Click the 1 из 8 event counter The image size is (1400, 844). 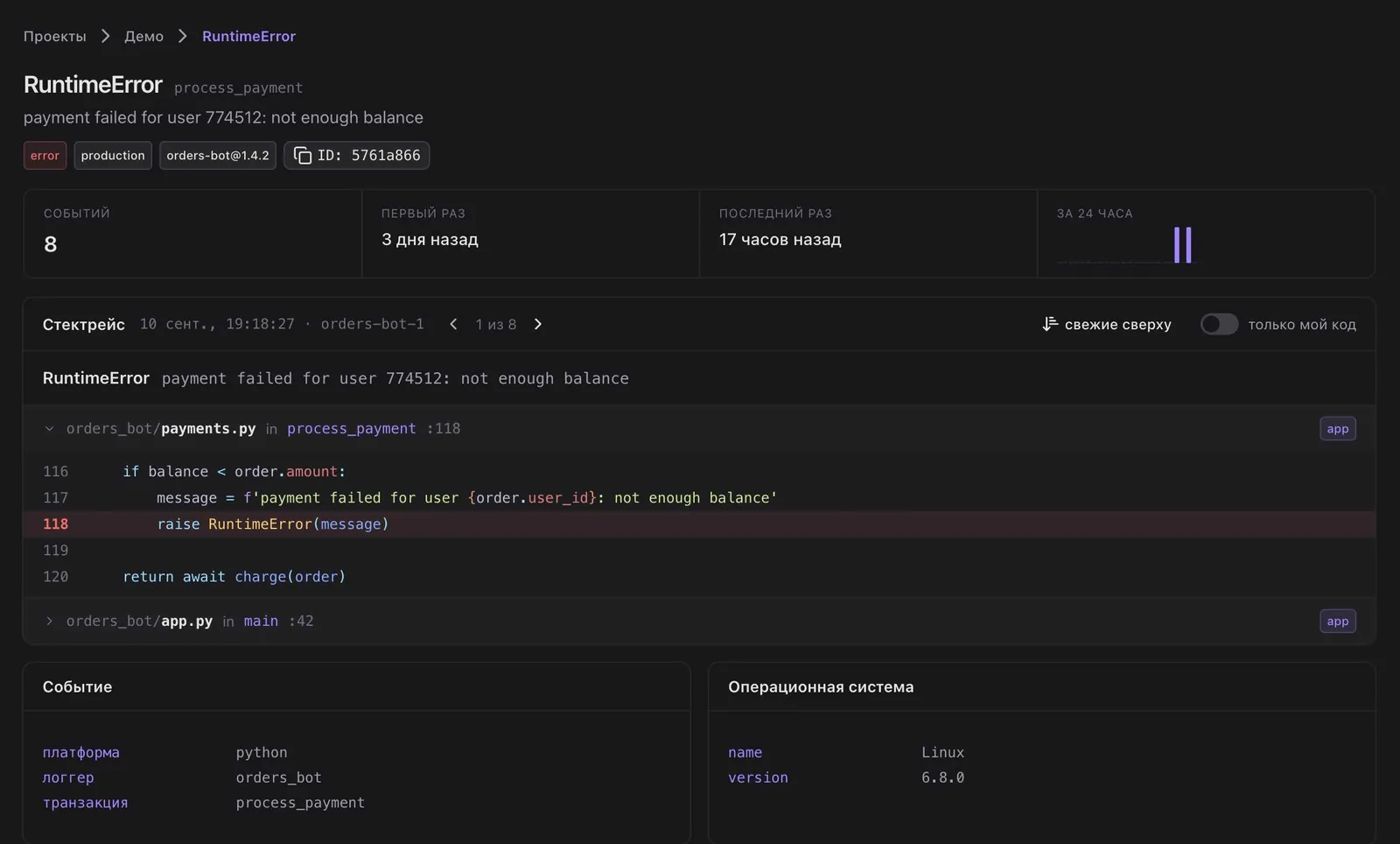coord(495,324)
